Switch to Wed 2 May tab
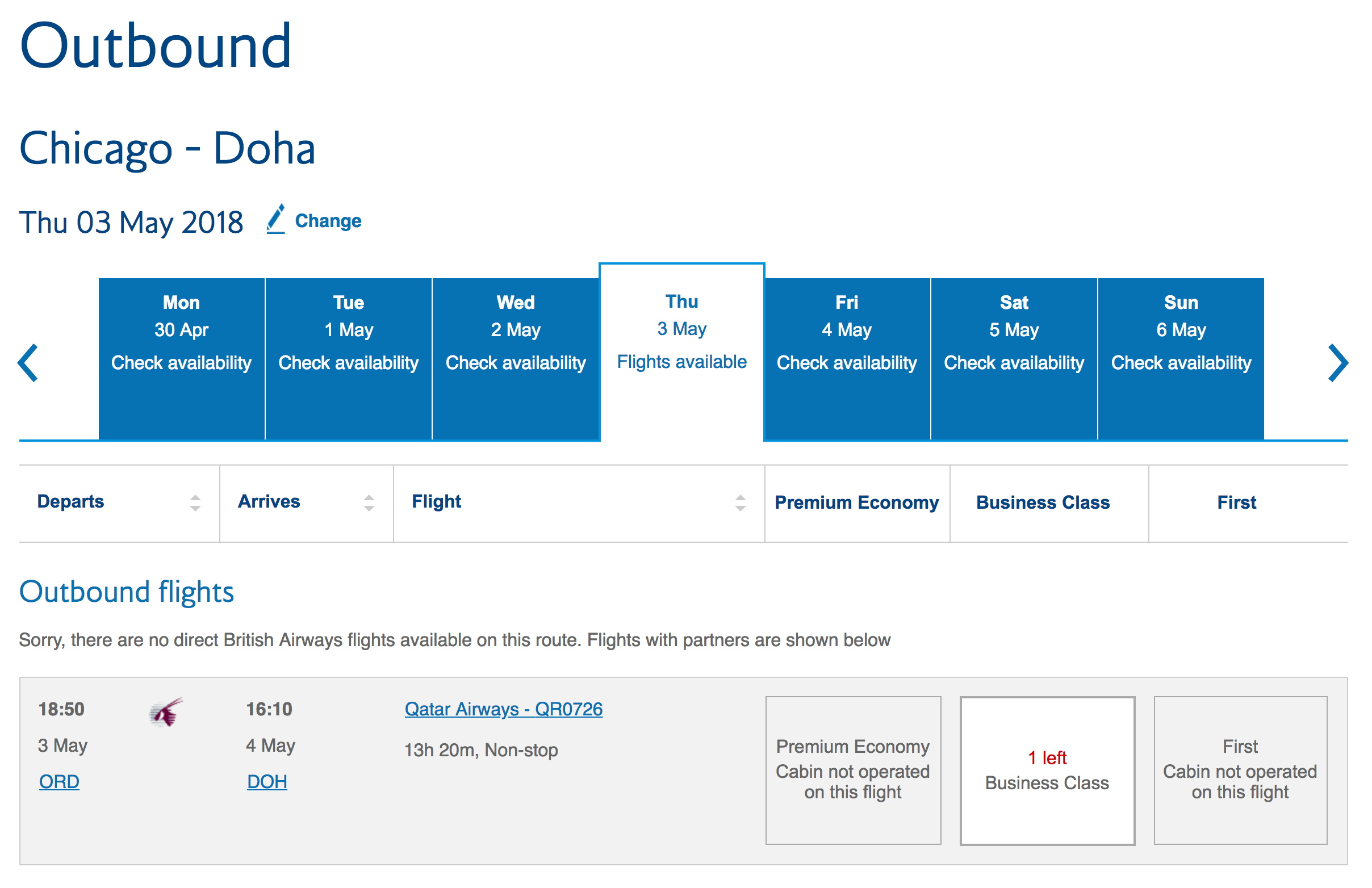The width and height of the screenshot is (1372, 888). pos(516,358)
